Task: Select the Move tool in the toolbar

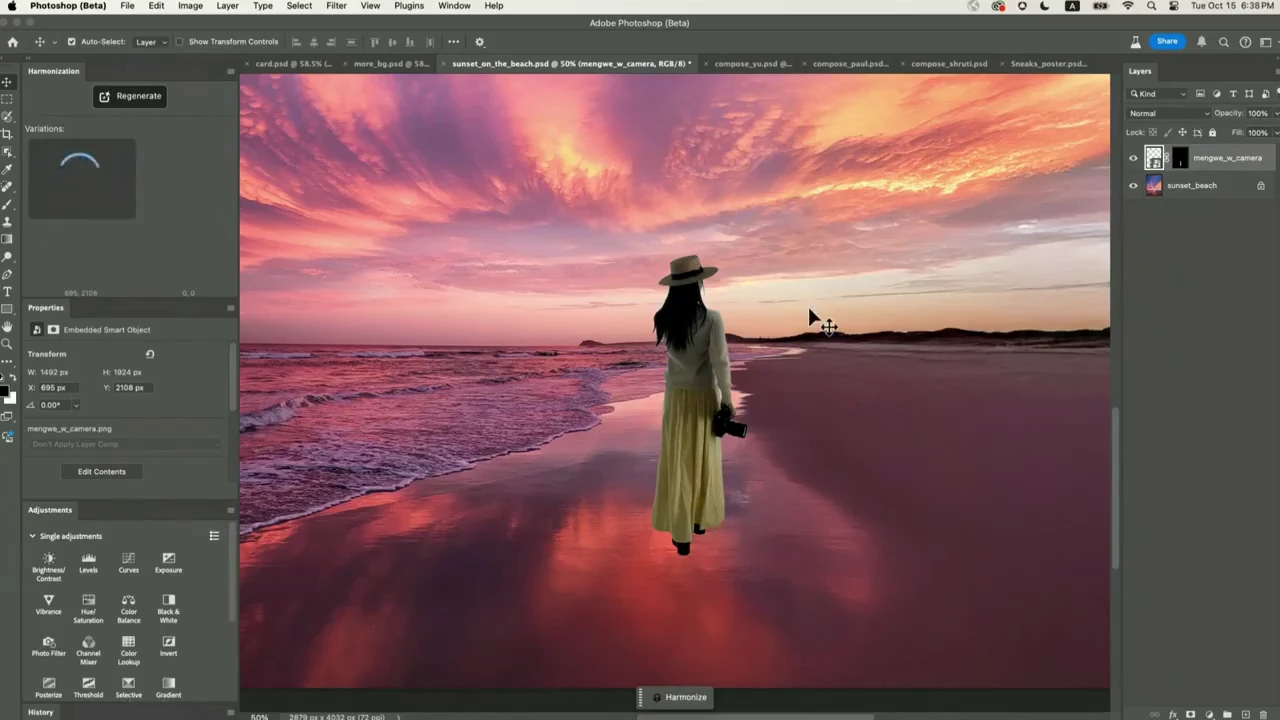Action: [x=7, y=82]
